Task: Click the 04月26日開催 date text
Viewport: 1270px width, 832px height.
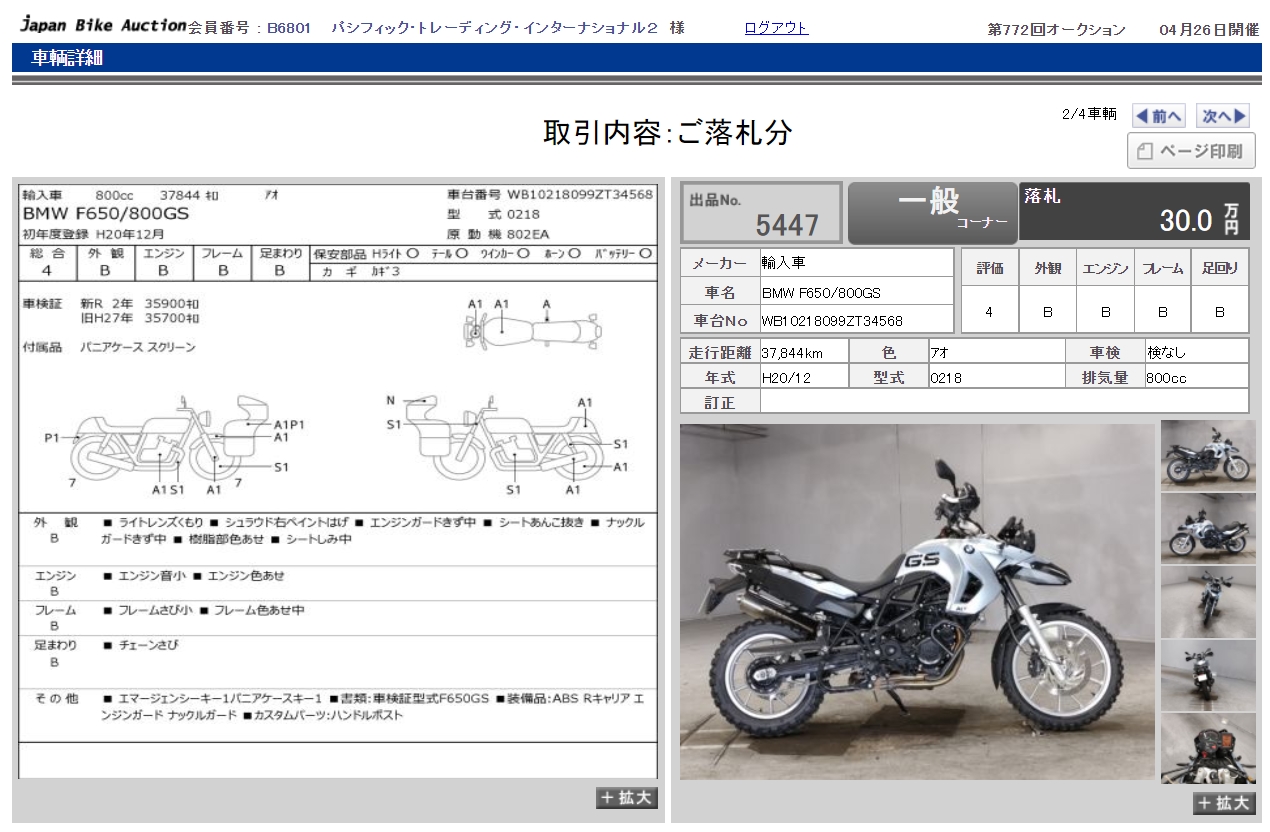Action: pos(1209,30)
